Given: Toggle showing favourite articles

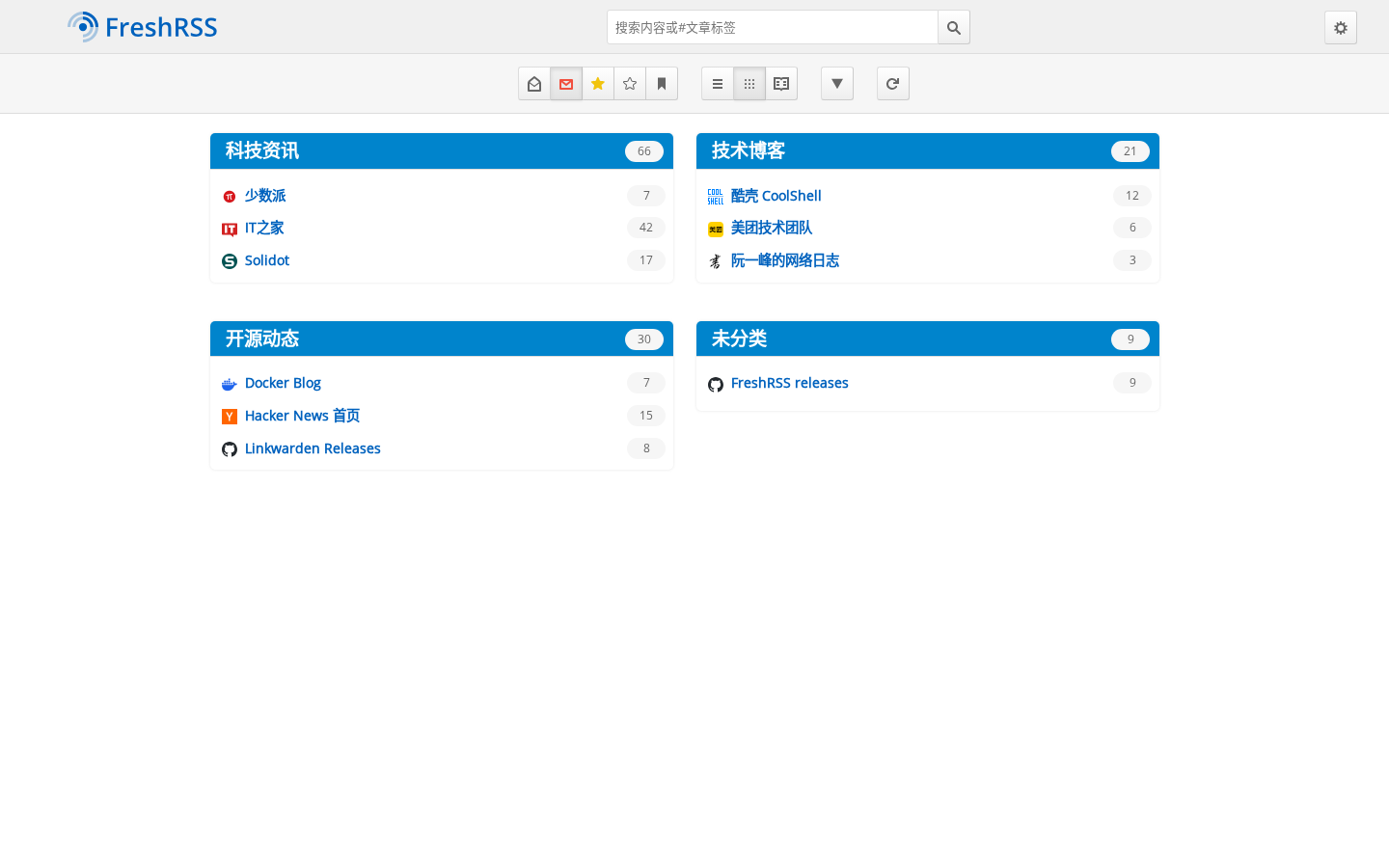Looking at the screenshot, I should pos(598,84).
